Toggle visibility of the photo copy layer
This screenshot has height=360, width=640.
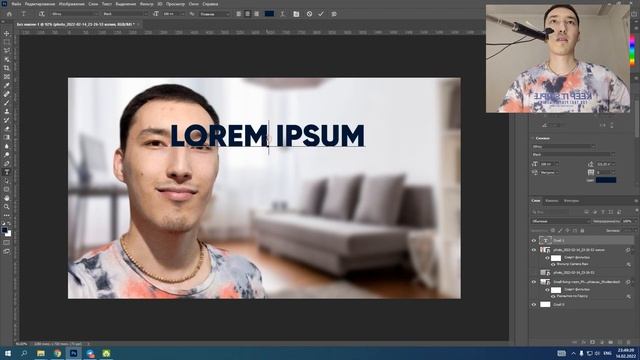tap(533, 250)
